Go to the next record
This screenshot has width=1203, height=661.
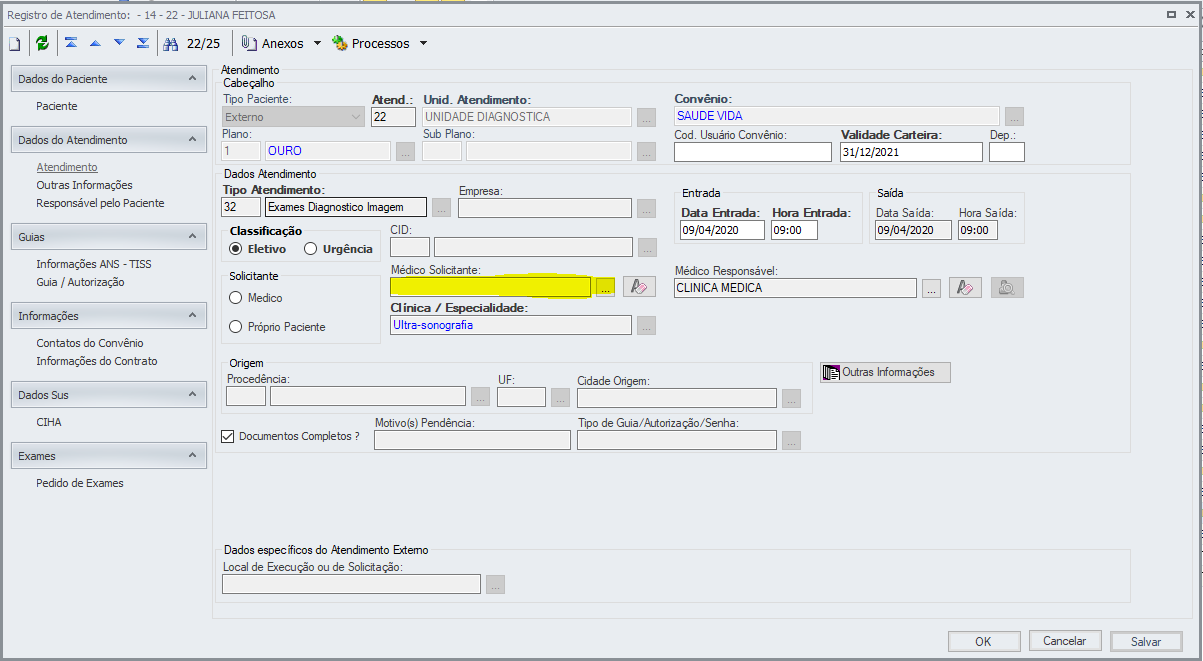pos(119,43)
